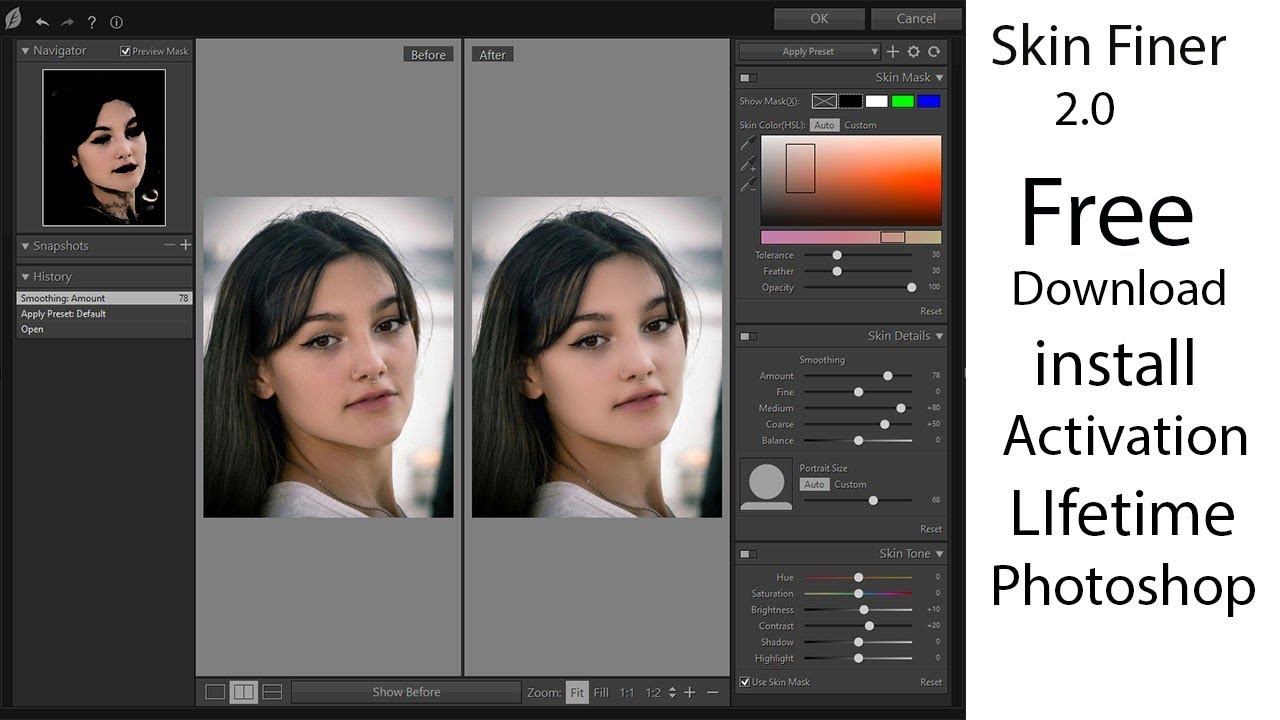Set zoom to 1:1
This screenshot has width=1280, height=720.
coord(627,692)
